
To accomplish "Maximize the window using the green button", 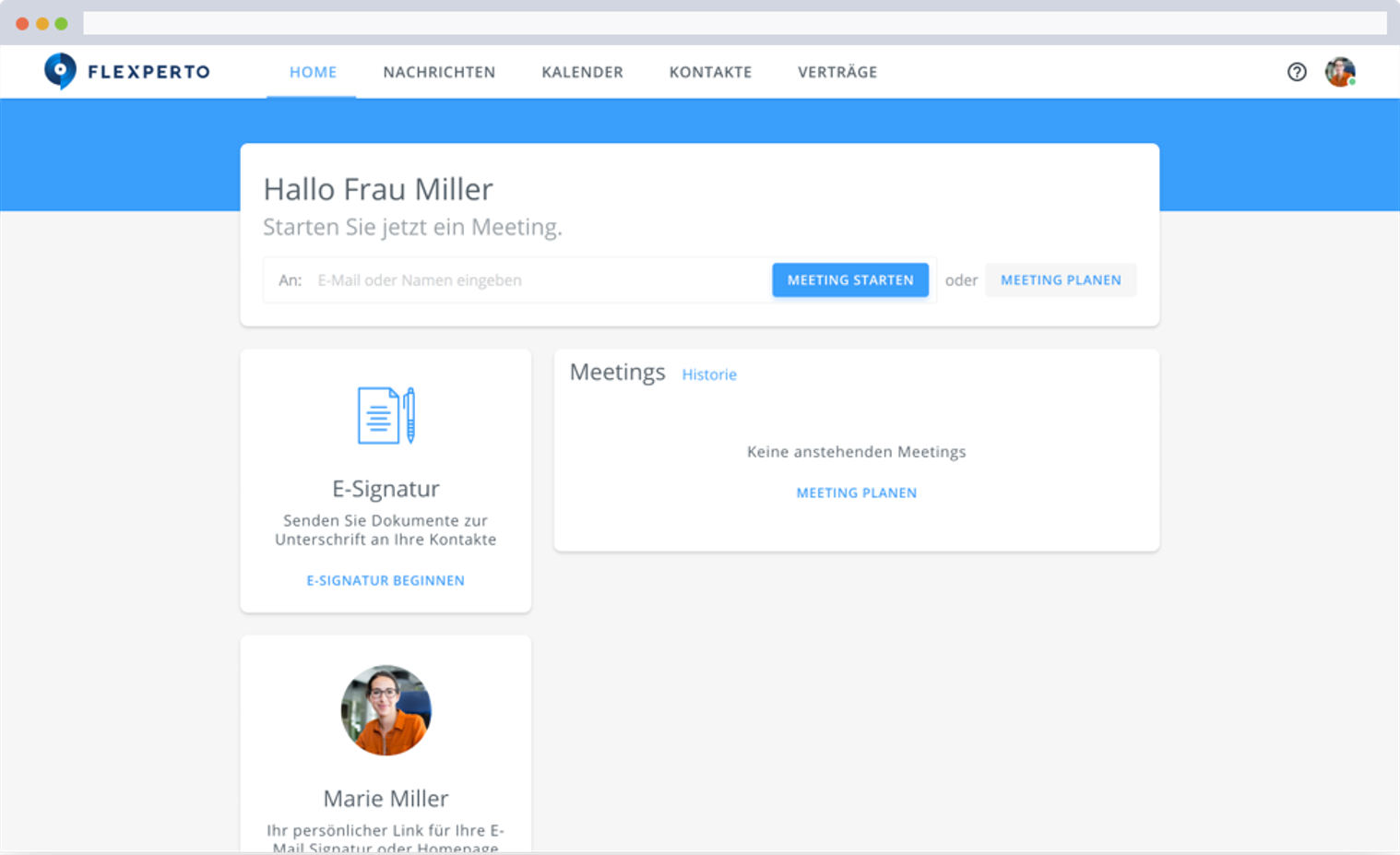I will point(61,23).
